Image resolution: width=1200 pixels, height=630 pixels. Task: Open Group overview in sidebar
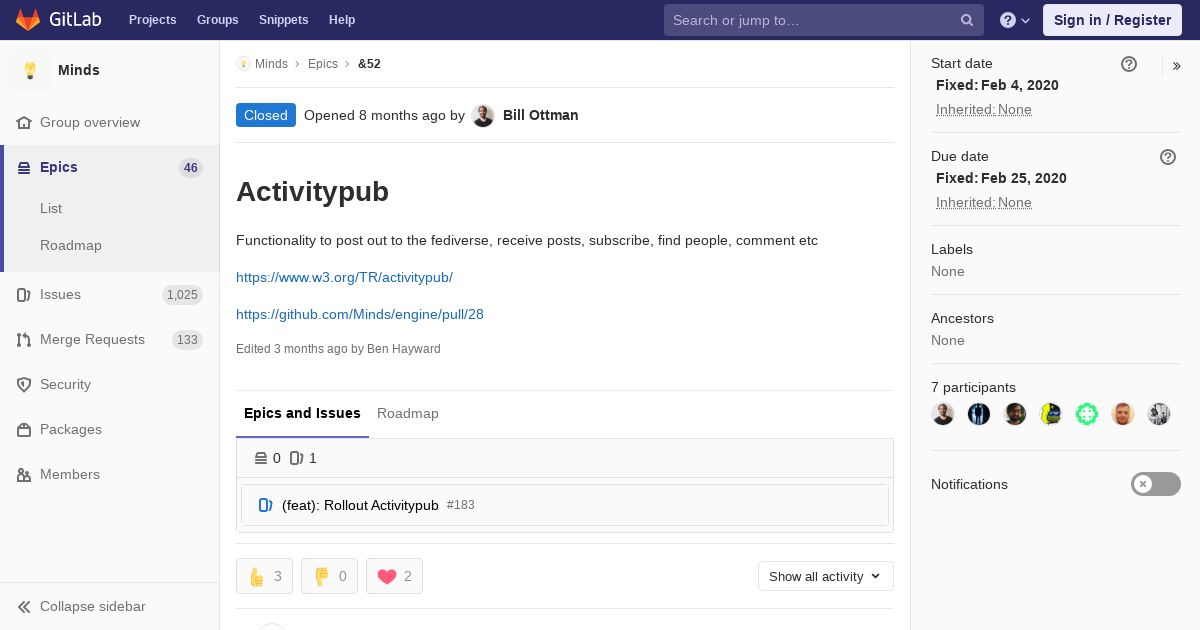110,122
